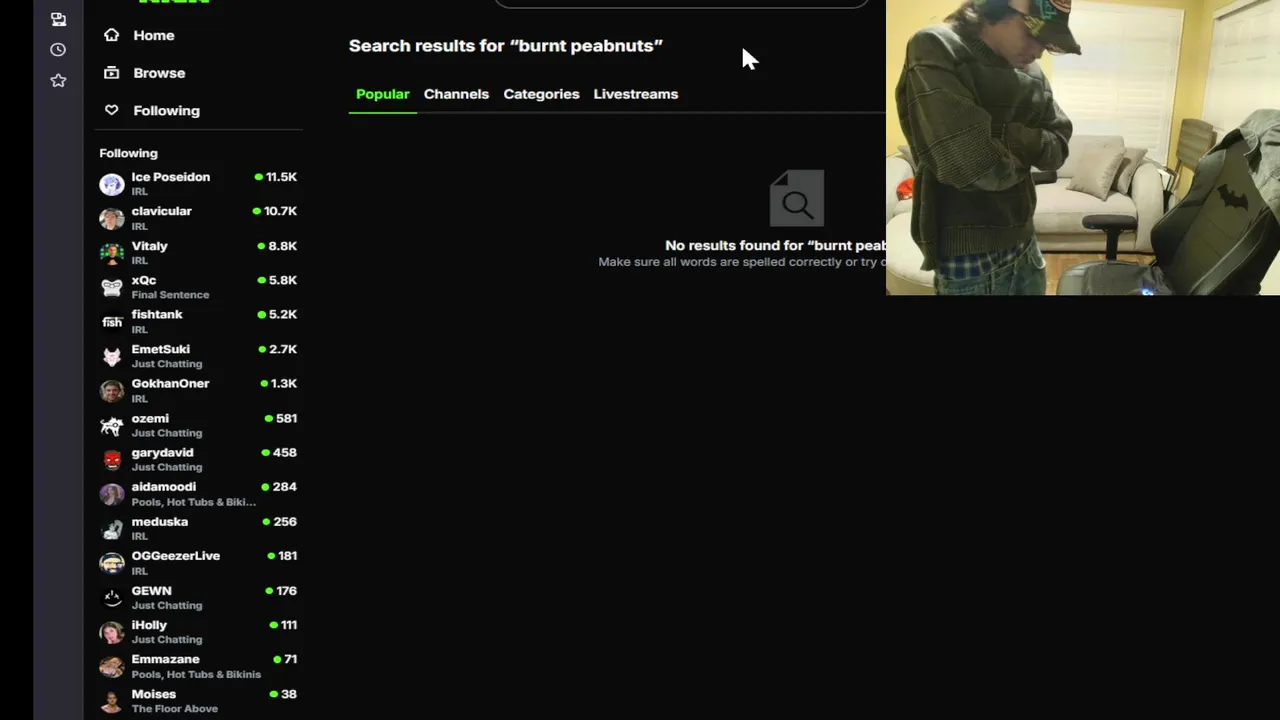1280x720 pixels.
Task: Select meduska channel name
Action: click(159, 521)
